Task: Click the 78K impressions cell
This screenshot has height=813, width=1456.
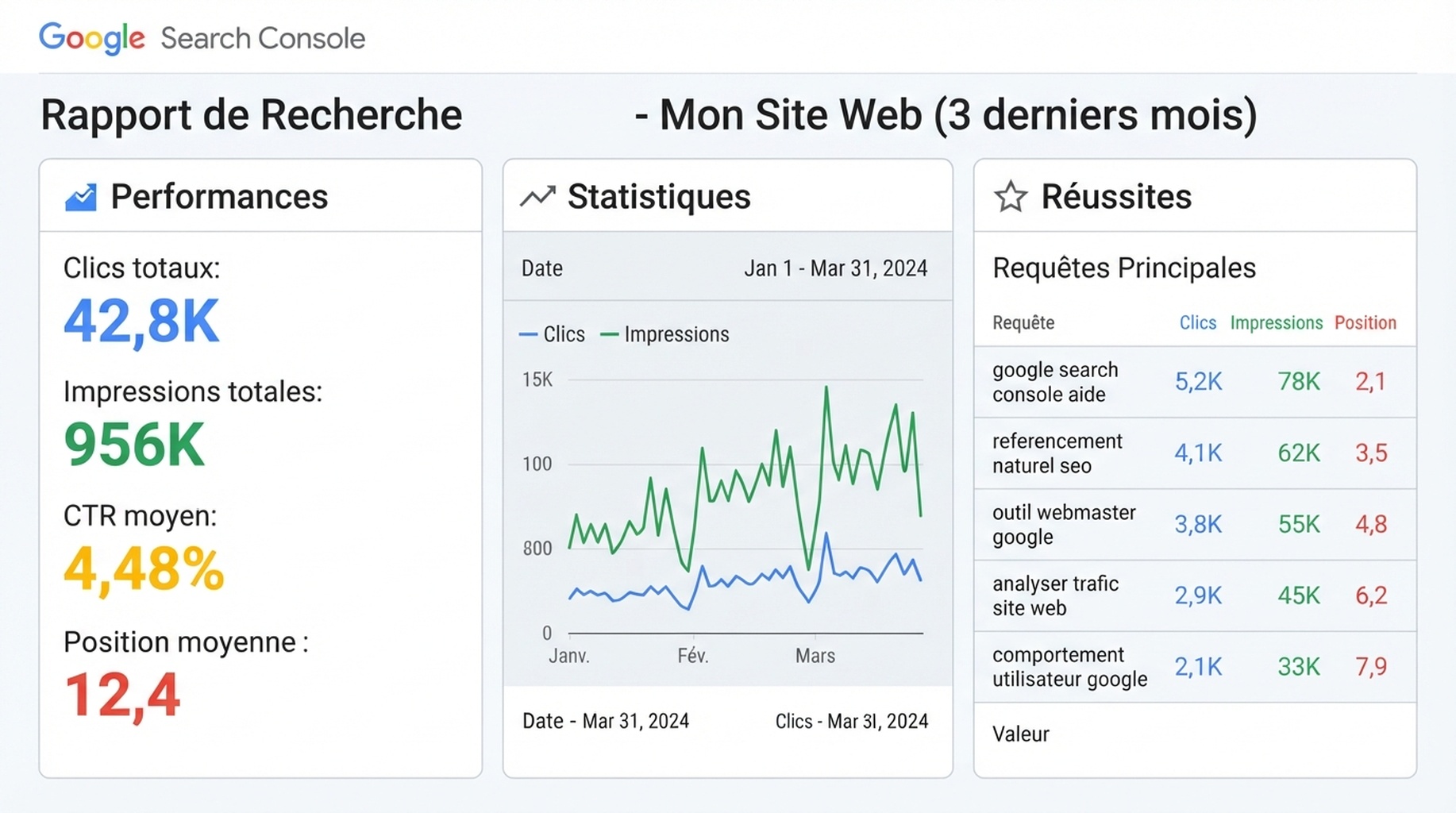Action: point(1299,382)
